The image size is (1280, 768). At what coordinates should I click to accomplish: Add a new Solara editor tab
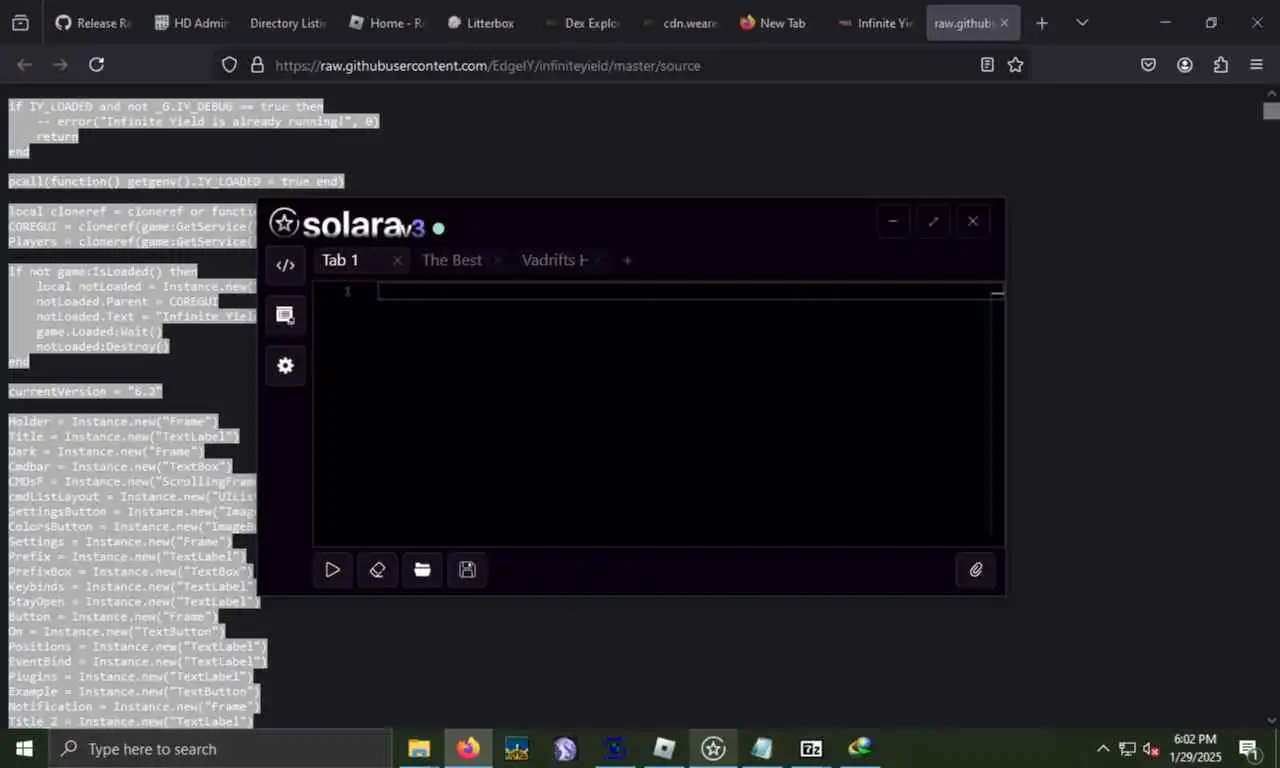pyautogui.click(x=627, y=261)
